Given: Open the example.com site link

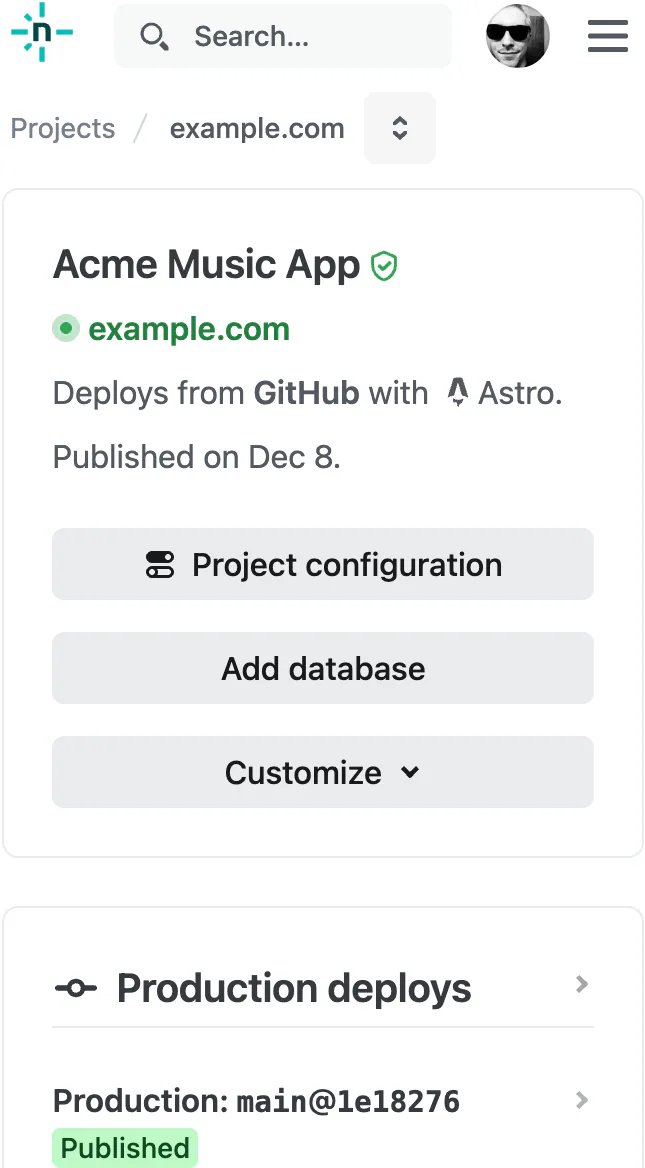Looking at the screenshot, I should (x=189, y=328).
